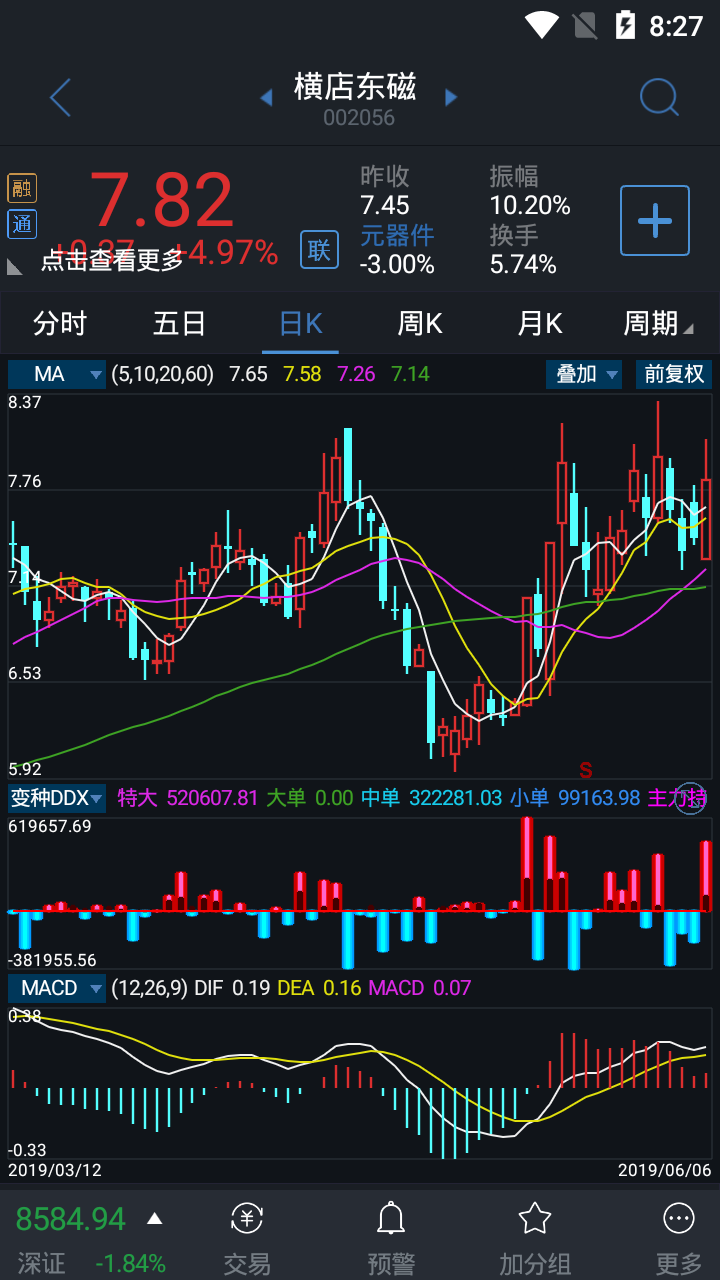Tap the 换手 5.74% value

(523, 264)
